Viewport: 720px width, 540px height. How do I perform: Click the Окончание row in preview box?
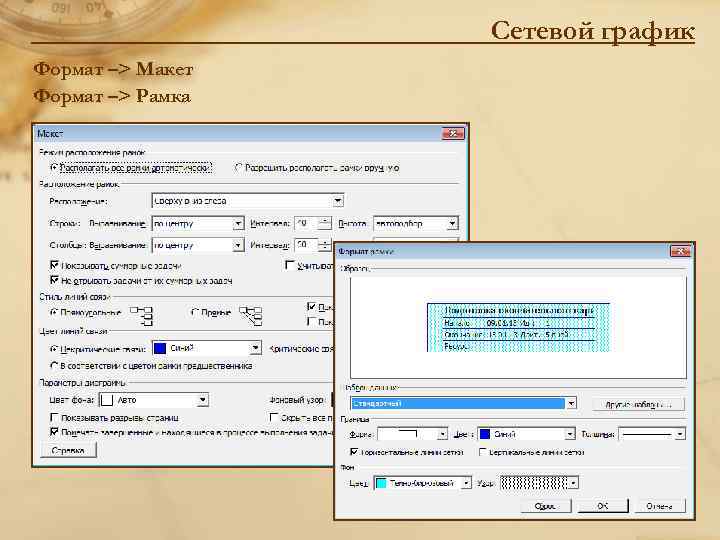click(x=518, y=335)
